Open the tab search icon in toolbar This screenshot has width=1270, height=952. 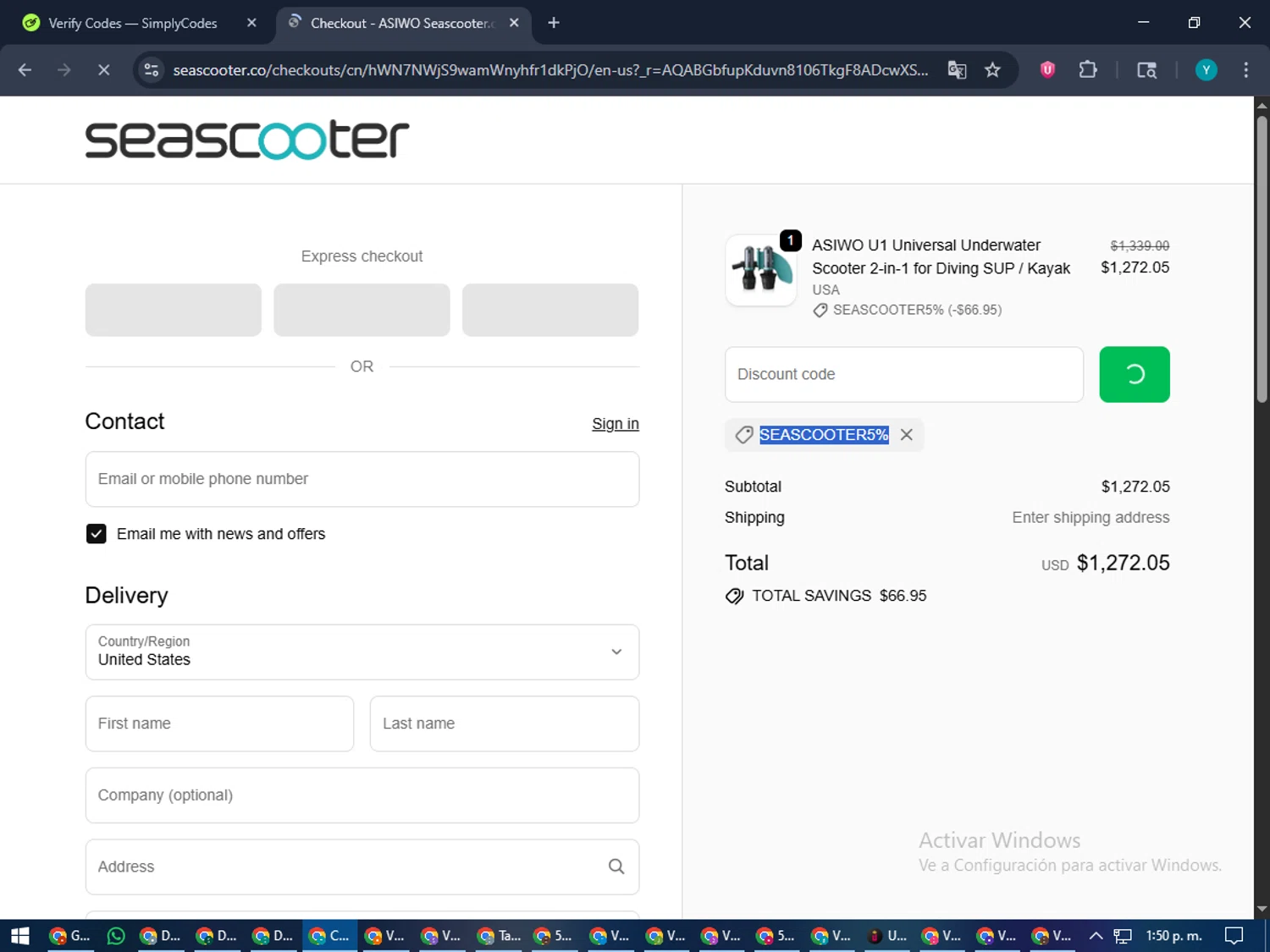point(1146,70)
